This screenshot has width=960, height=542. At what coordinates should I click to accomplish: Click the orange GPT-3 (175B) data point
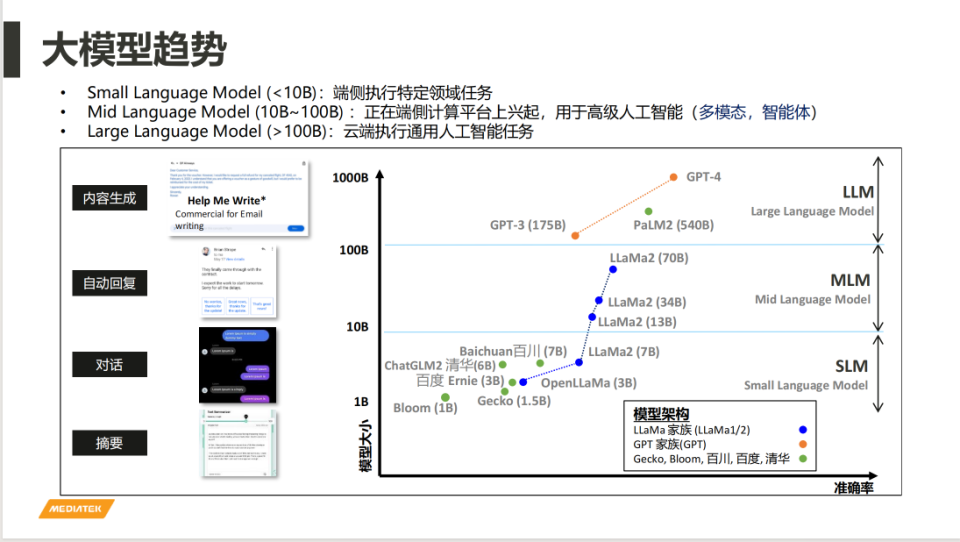click(575, 236)
